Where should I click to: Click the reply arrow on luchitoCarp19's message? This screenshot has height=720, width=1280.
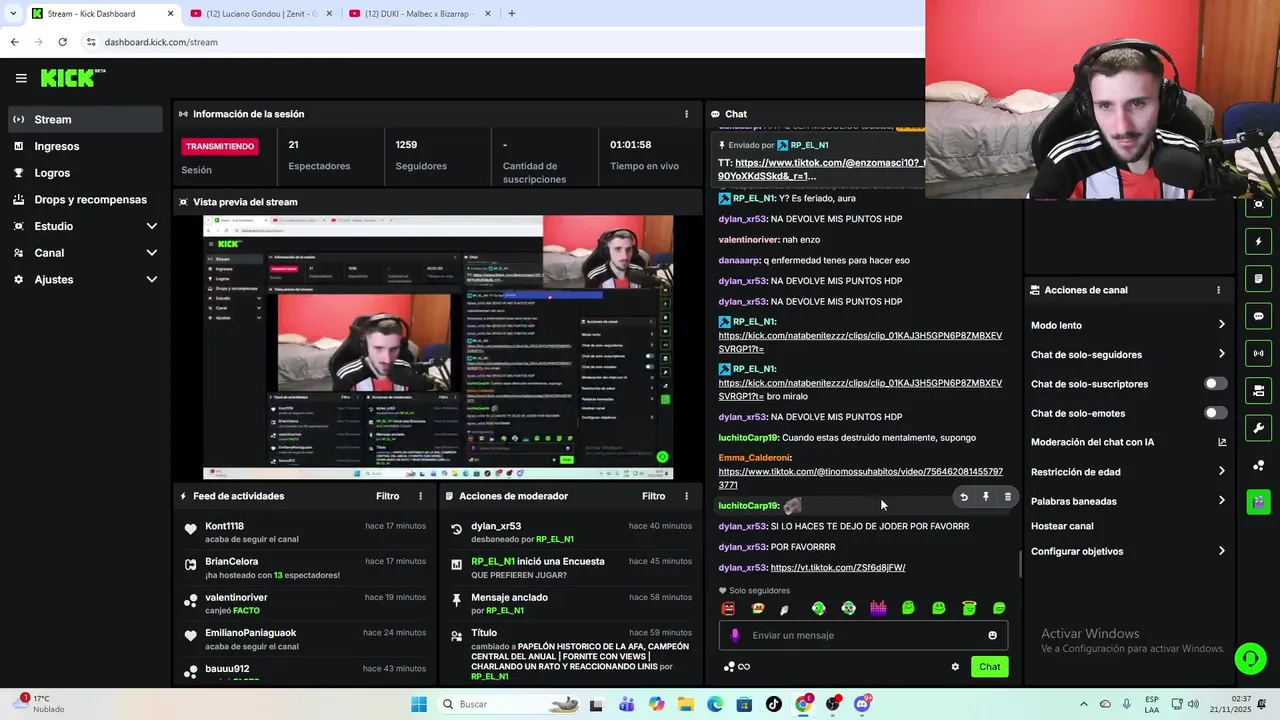click(x=964, y=497)
